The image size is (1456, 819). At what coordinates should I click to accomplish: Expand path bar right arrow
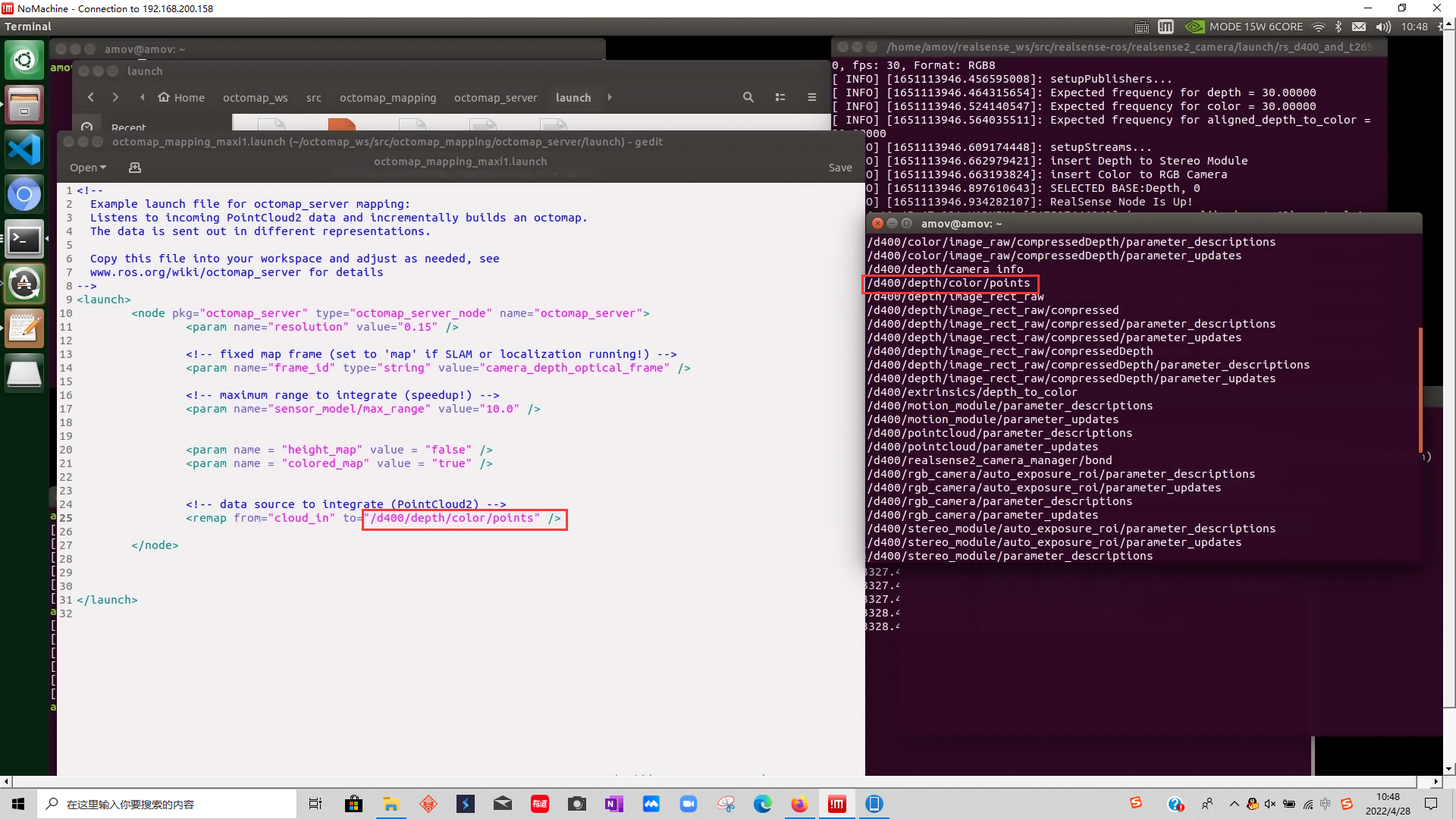(610, 97)
